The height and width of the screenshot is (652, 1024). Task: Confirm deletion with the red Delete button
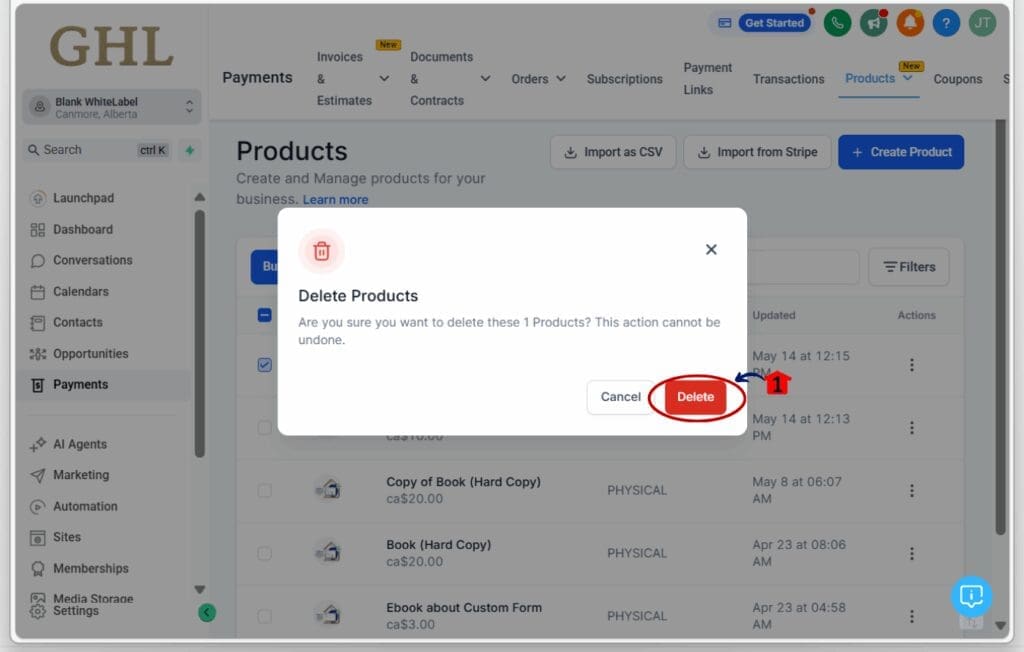[x=695, y=397]
